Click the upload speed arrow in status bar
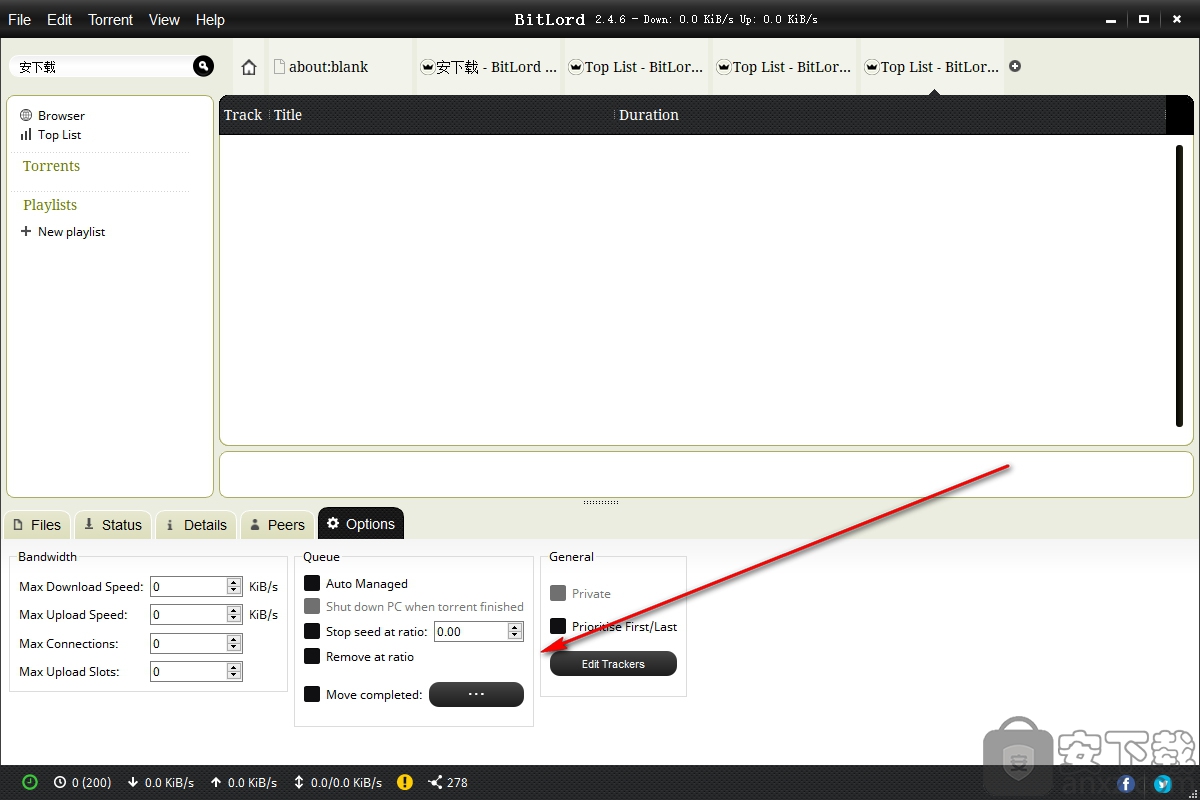 coord(216,782)
